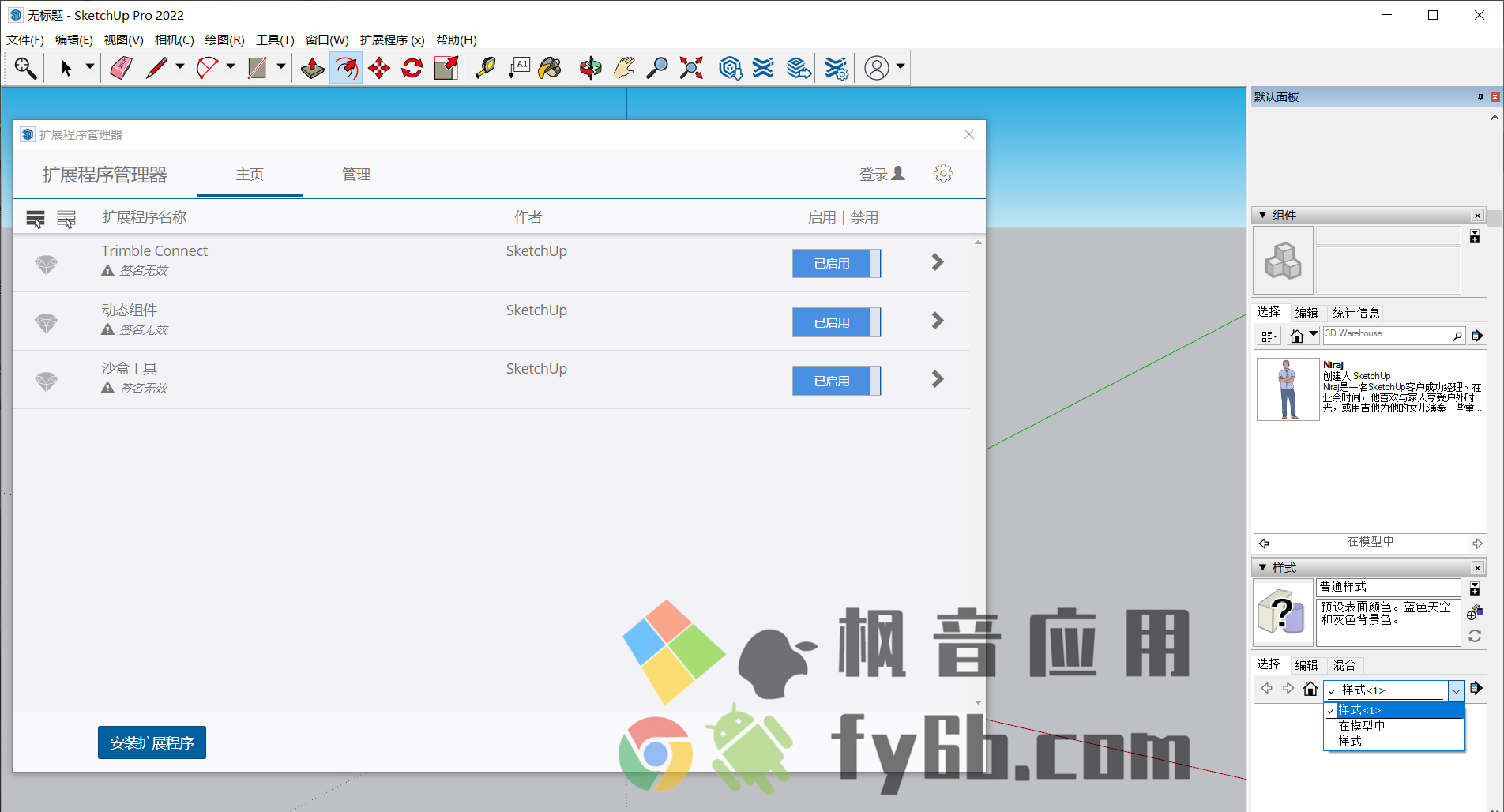The width and height of the screenshot is (1504, 812).
Task: Toggle Trimble Connect enabled switch
Action: 837,263
